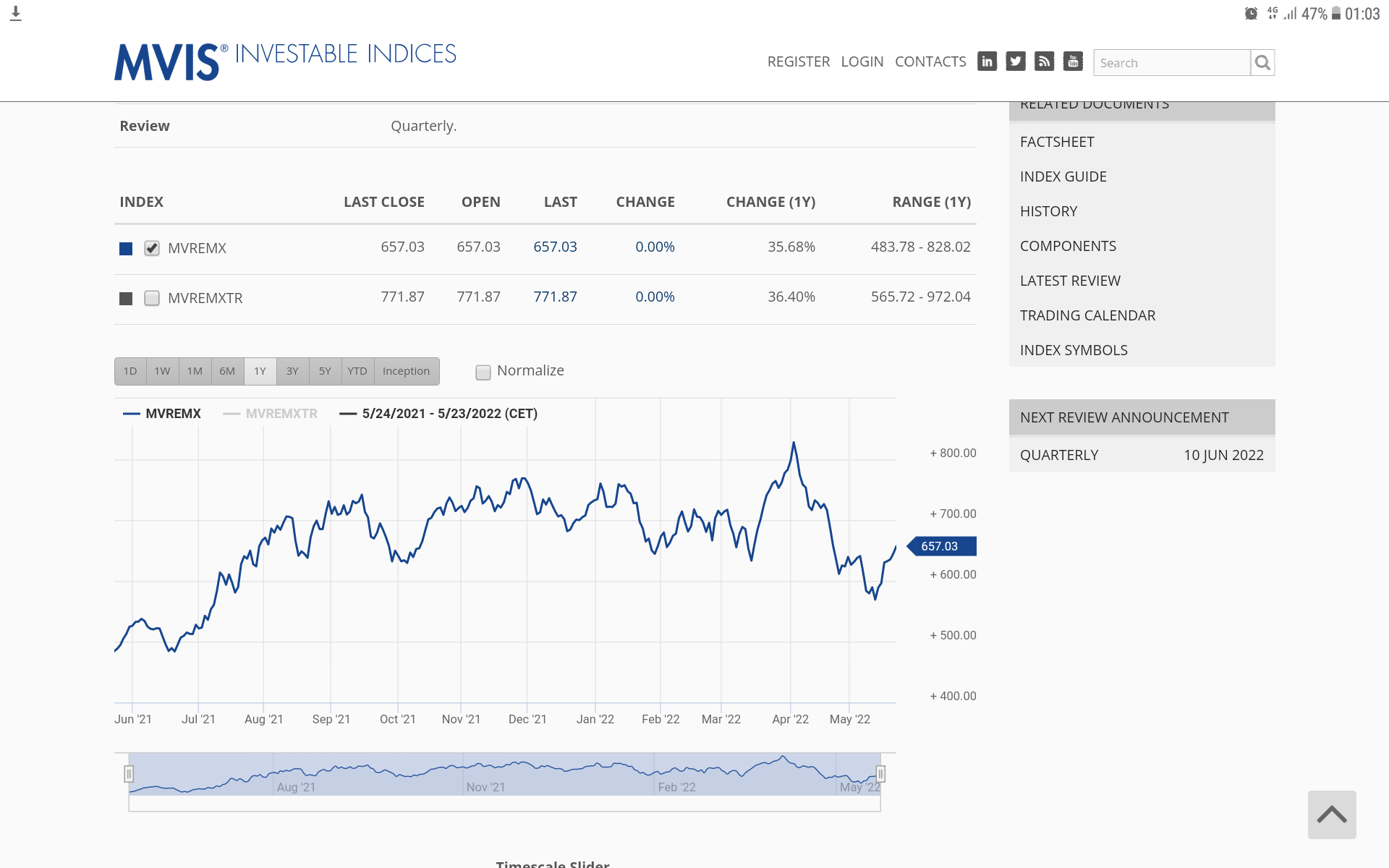The image size is (1389, 868).
Task: Select the 6M time range tab
Action: click(x=227, y=371)
